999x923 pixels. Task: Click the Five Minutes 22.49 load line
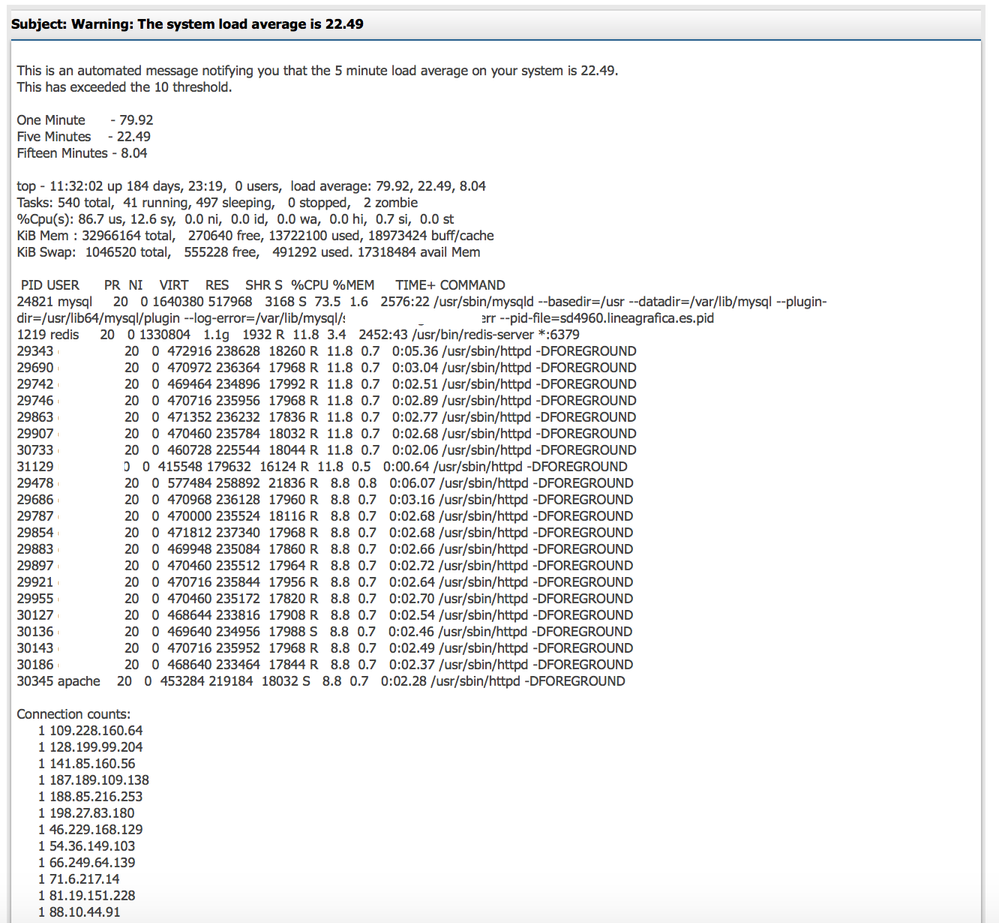(x=83, y=137)
